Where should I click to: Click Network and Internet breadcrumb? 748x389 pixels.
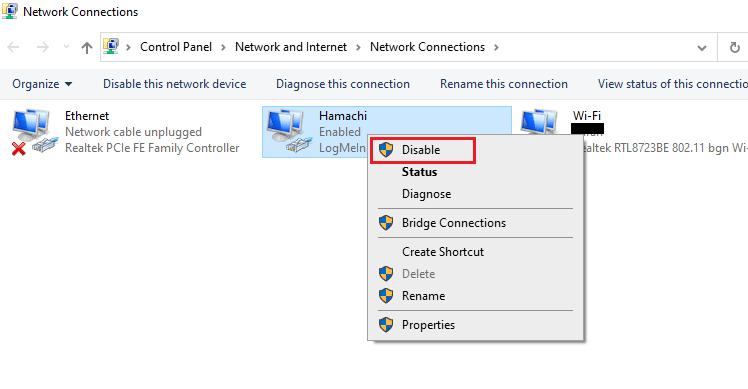pos(291,47)
